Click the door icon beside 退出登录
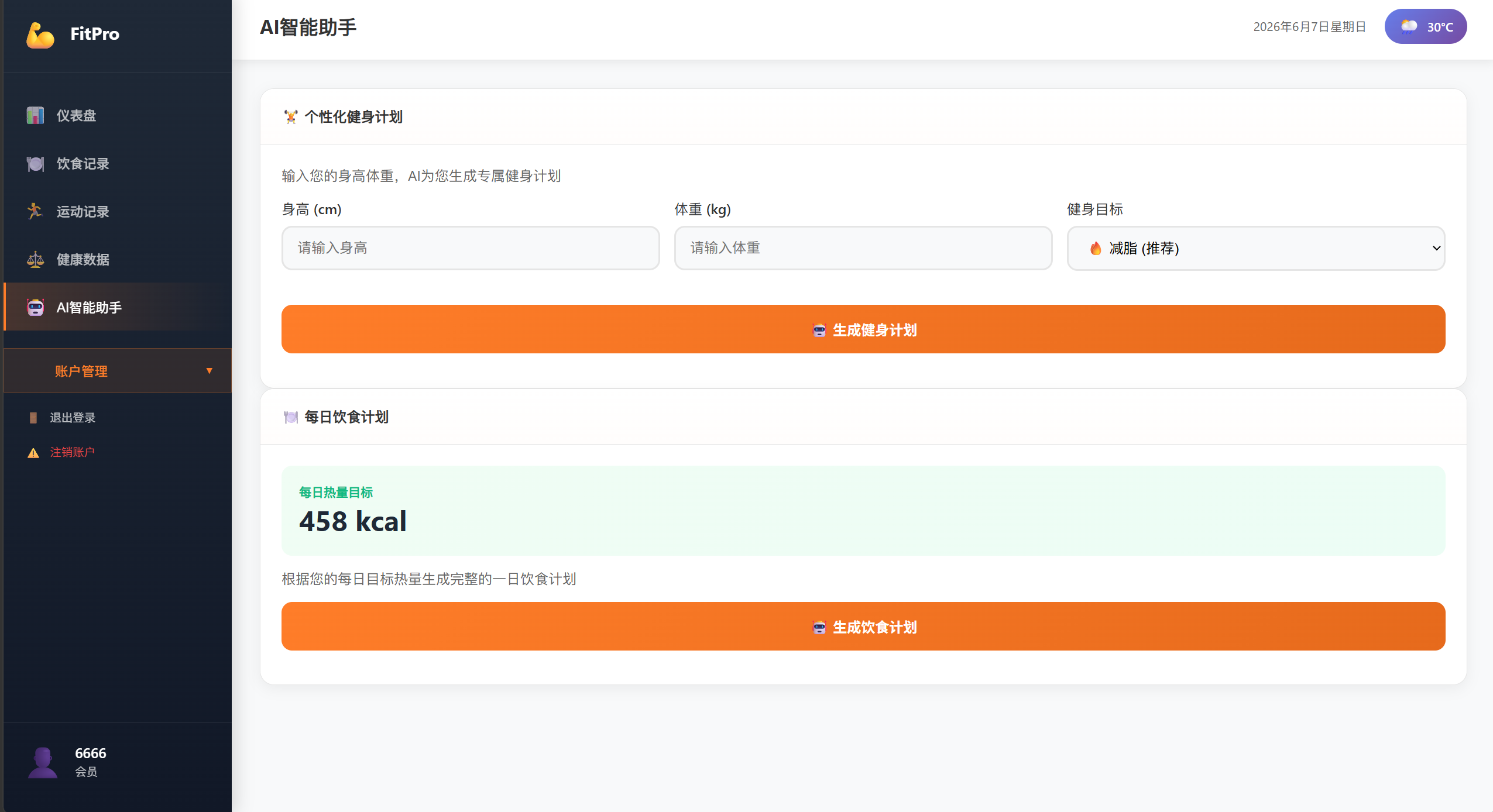This screenshot has width=1493, height=812. 33,418
